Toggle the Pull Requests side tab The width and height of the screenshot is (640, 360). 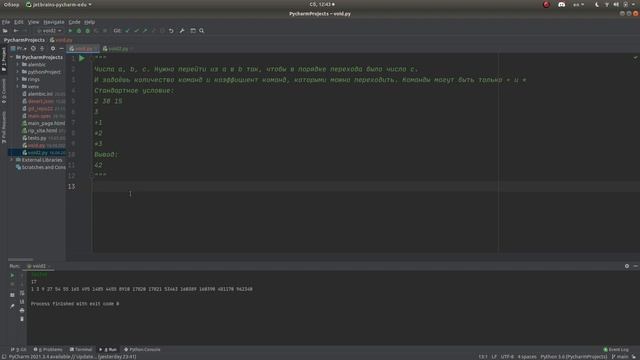pyautogui.click(x=4, y=127)
